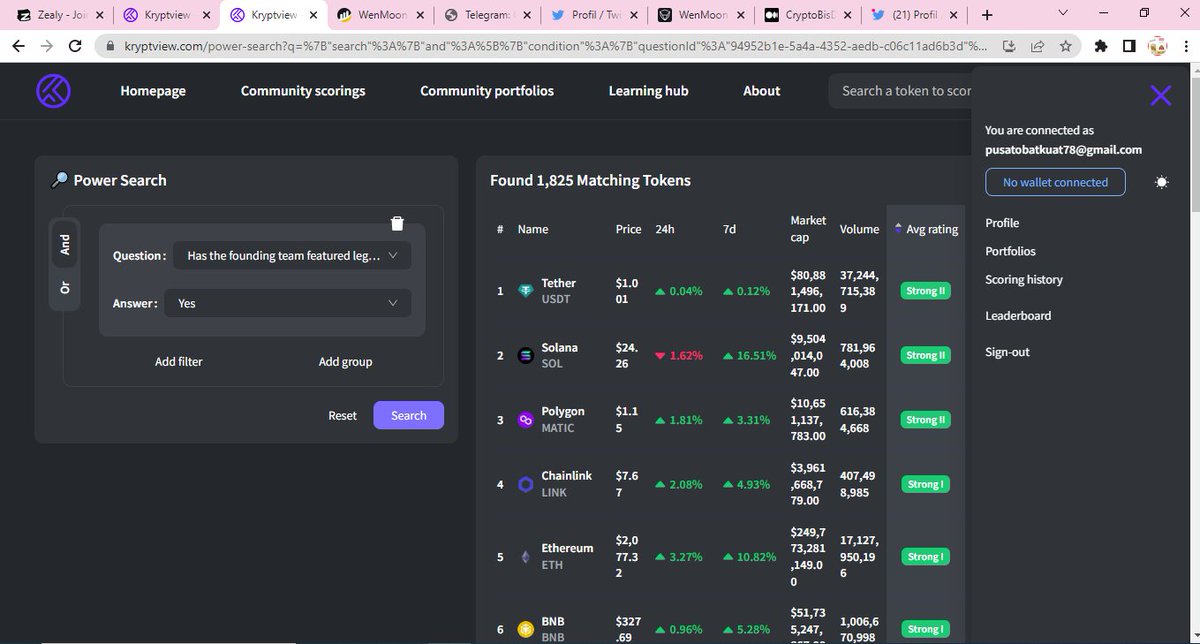Open the Homepage nav item
Image resolution: width=1200 pixels, height=644 pixels.
click(x=153, y=90)
